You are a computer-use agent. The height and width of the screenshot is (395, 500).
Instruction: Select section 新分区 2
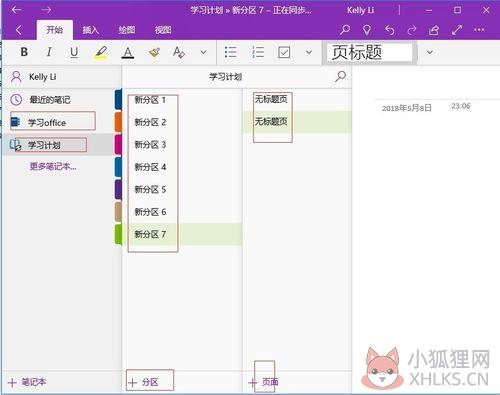[182, 122]
